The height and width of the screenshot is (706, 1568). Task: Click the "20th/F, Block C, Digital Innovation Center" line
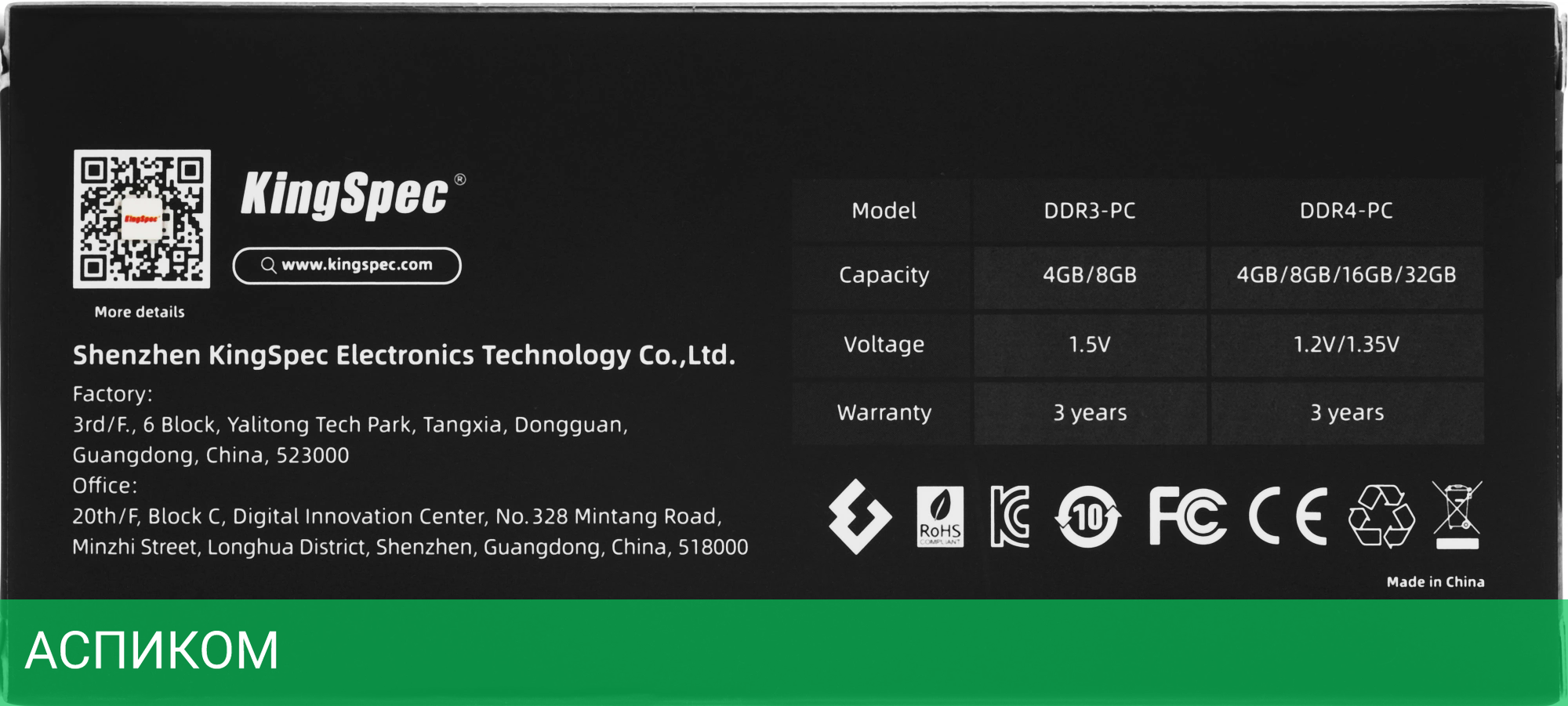[397, 516]
